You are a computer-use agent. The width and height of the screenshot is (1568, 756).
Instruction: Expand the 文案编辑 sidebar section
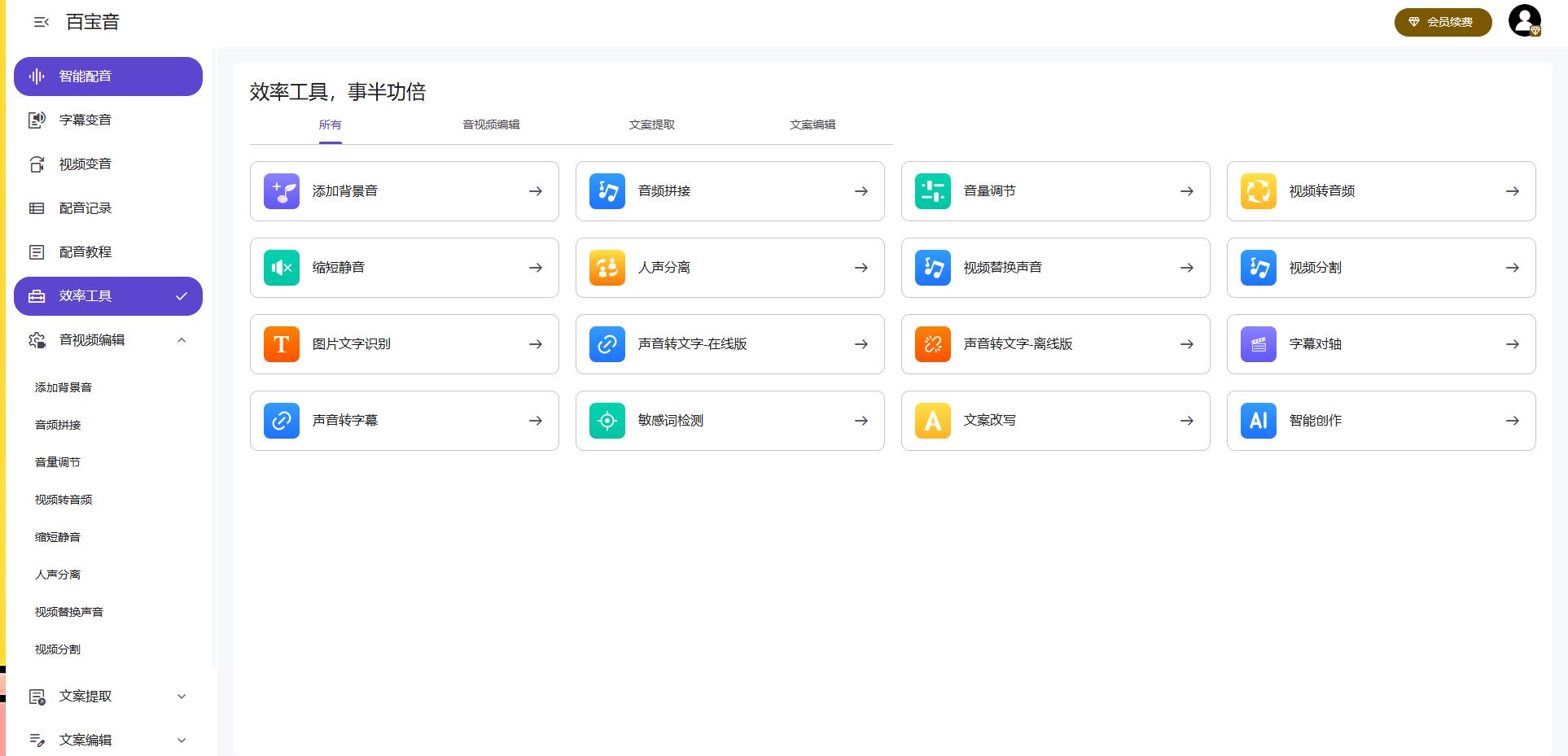[182, 741]
